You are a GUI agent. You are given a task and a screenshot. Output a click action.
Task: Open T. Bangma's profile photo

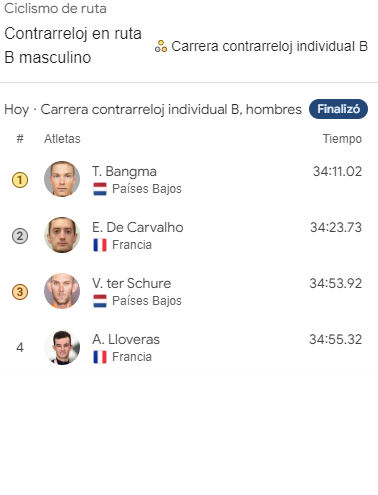(x=62, y=179)
